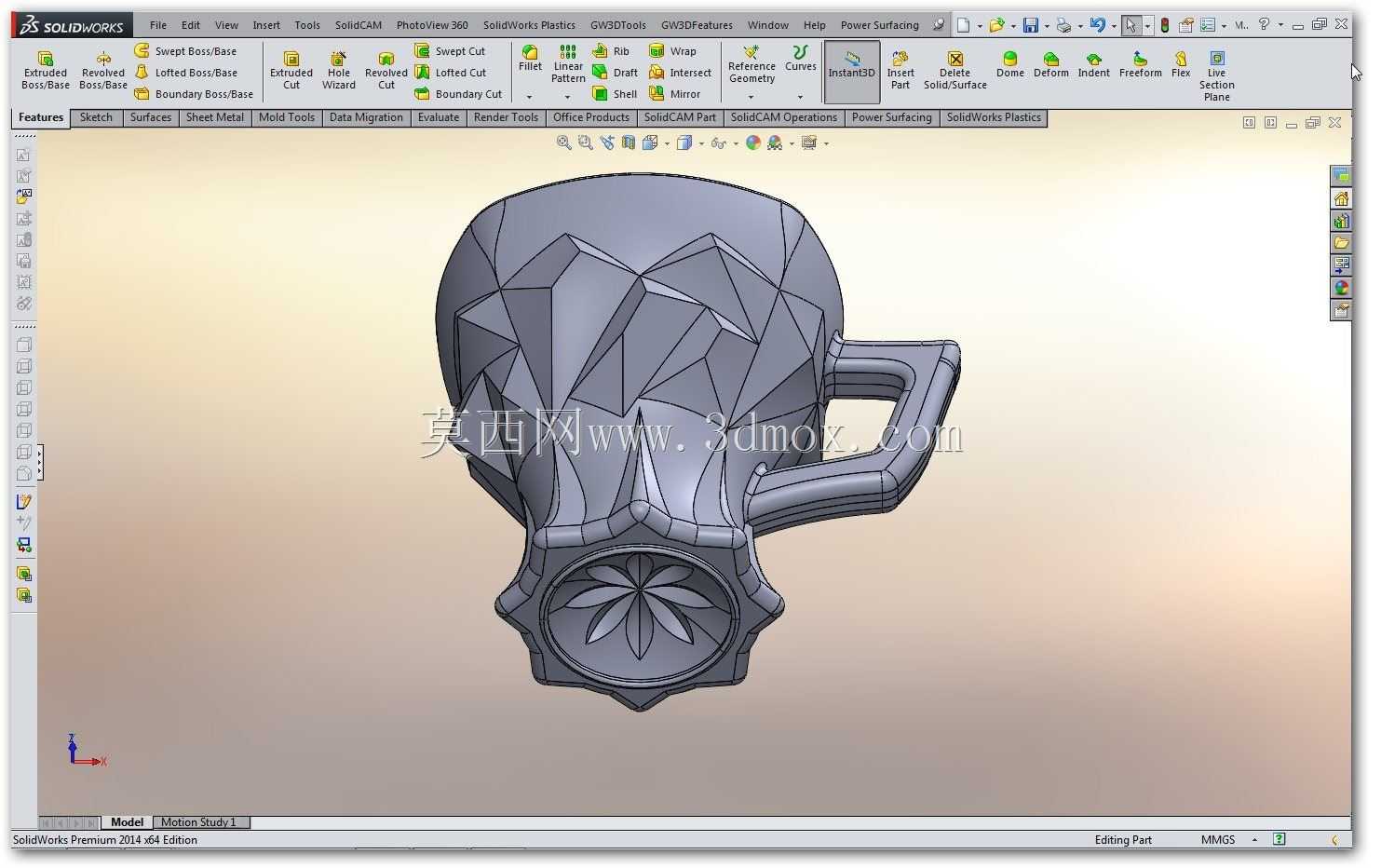
Task: Choose Swept Boss/Base
Action: click(x=185, y=51)
